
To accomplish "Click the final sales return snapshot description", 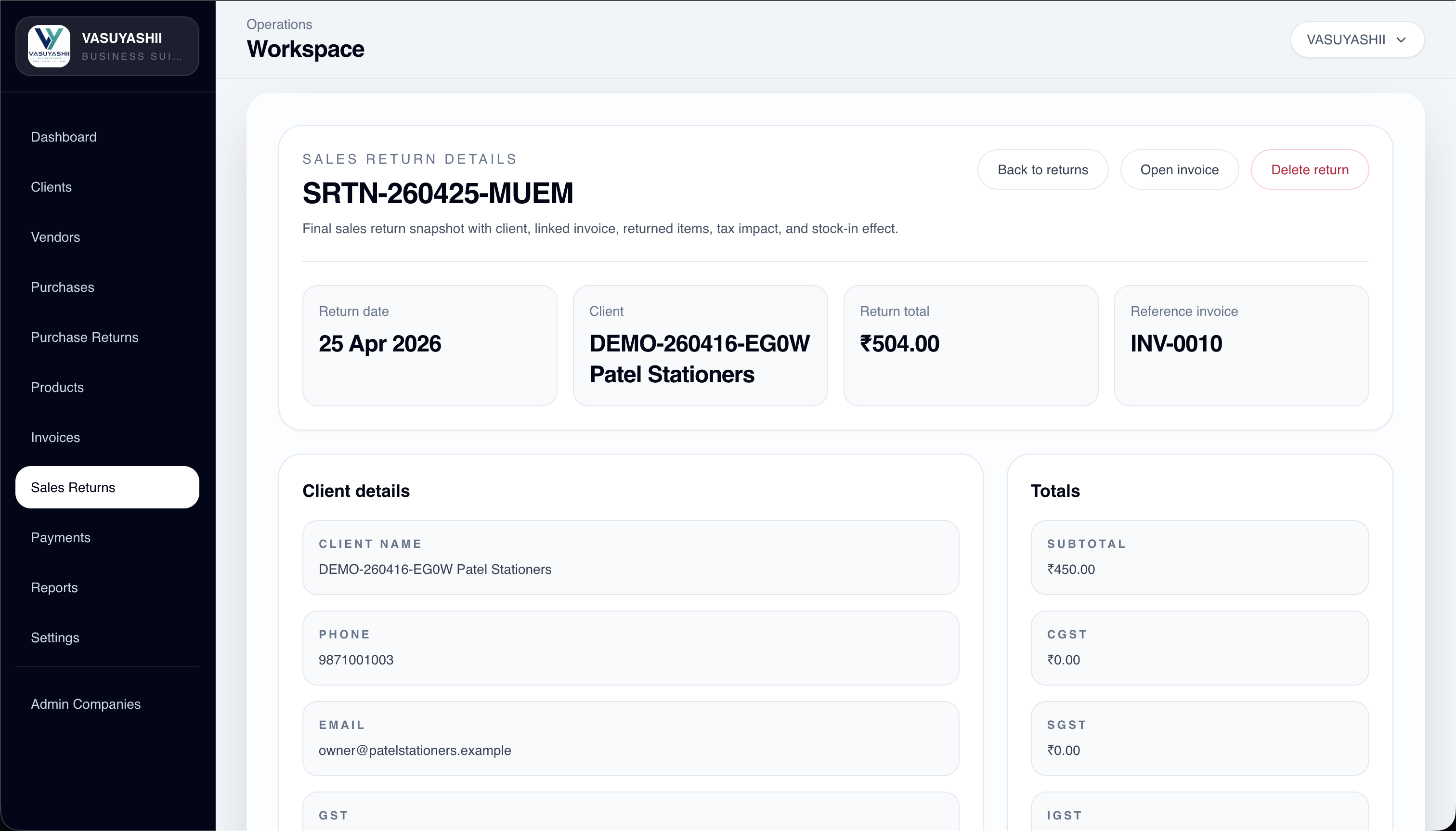I will click(x=600, y=229).
